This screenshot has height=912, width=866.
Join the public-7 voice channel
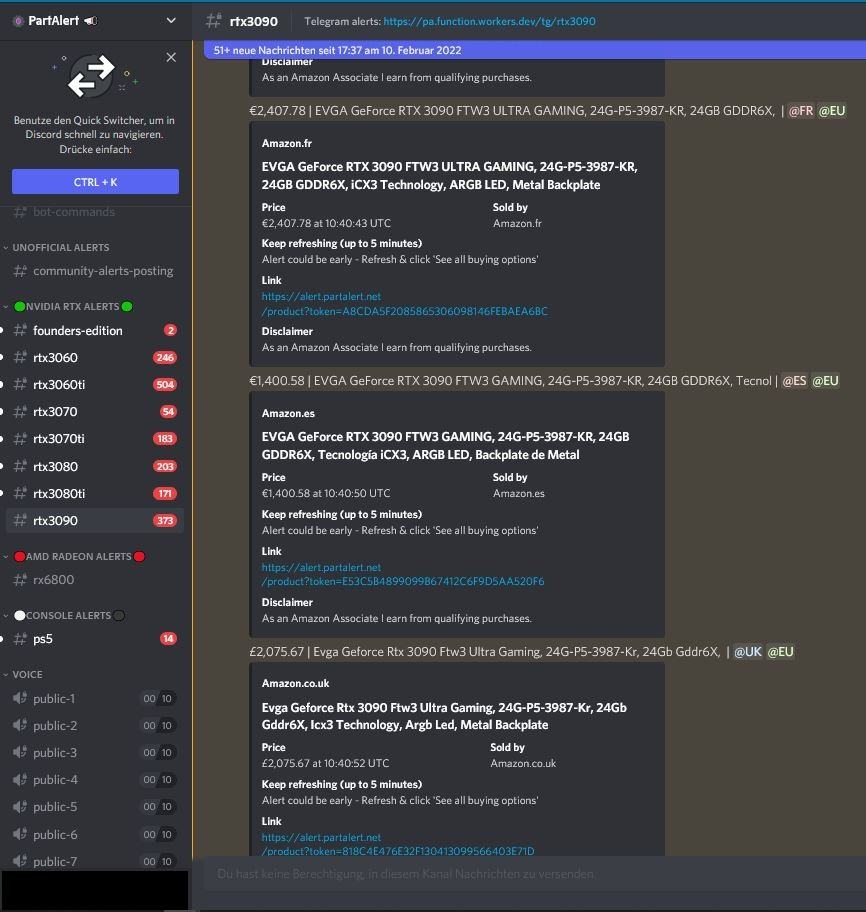click(95, 861)
